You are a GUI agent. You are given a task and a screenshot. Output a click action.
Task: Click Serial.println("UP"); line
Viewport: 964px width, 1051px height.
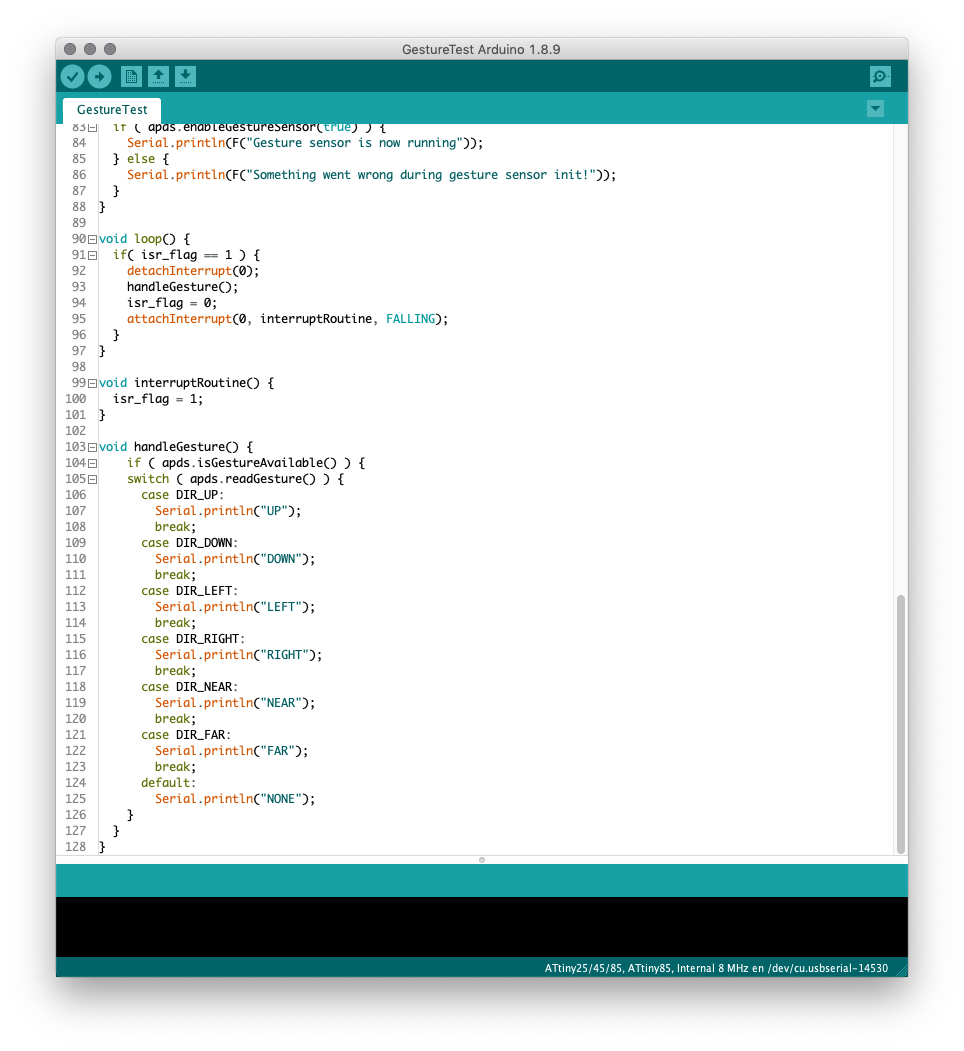(228, 511)
